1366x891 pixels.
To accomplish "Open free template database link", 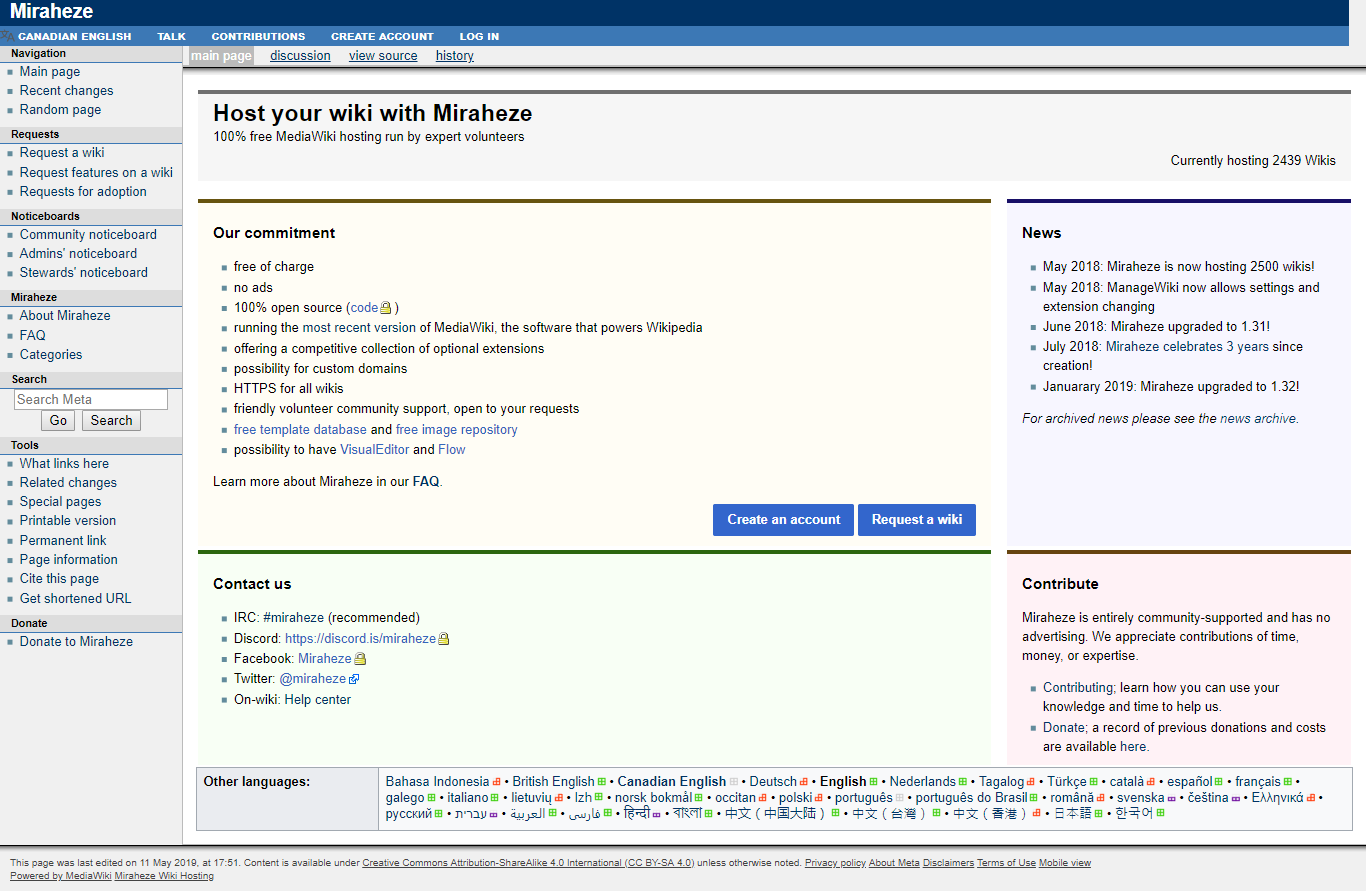I will (x=300, y=430).
